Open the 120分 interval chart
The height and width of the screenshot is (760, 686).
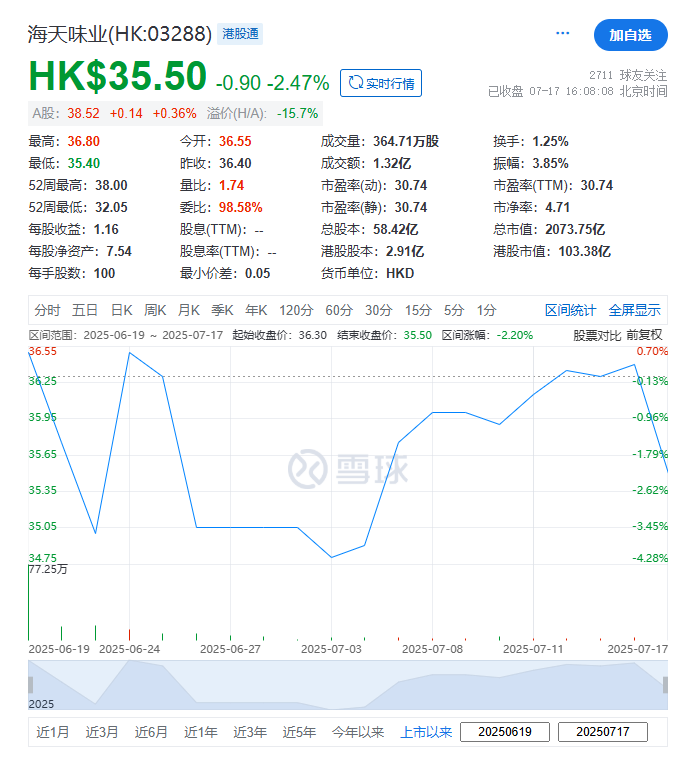point(296,310)
